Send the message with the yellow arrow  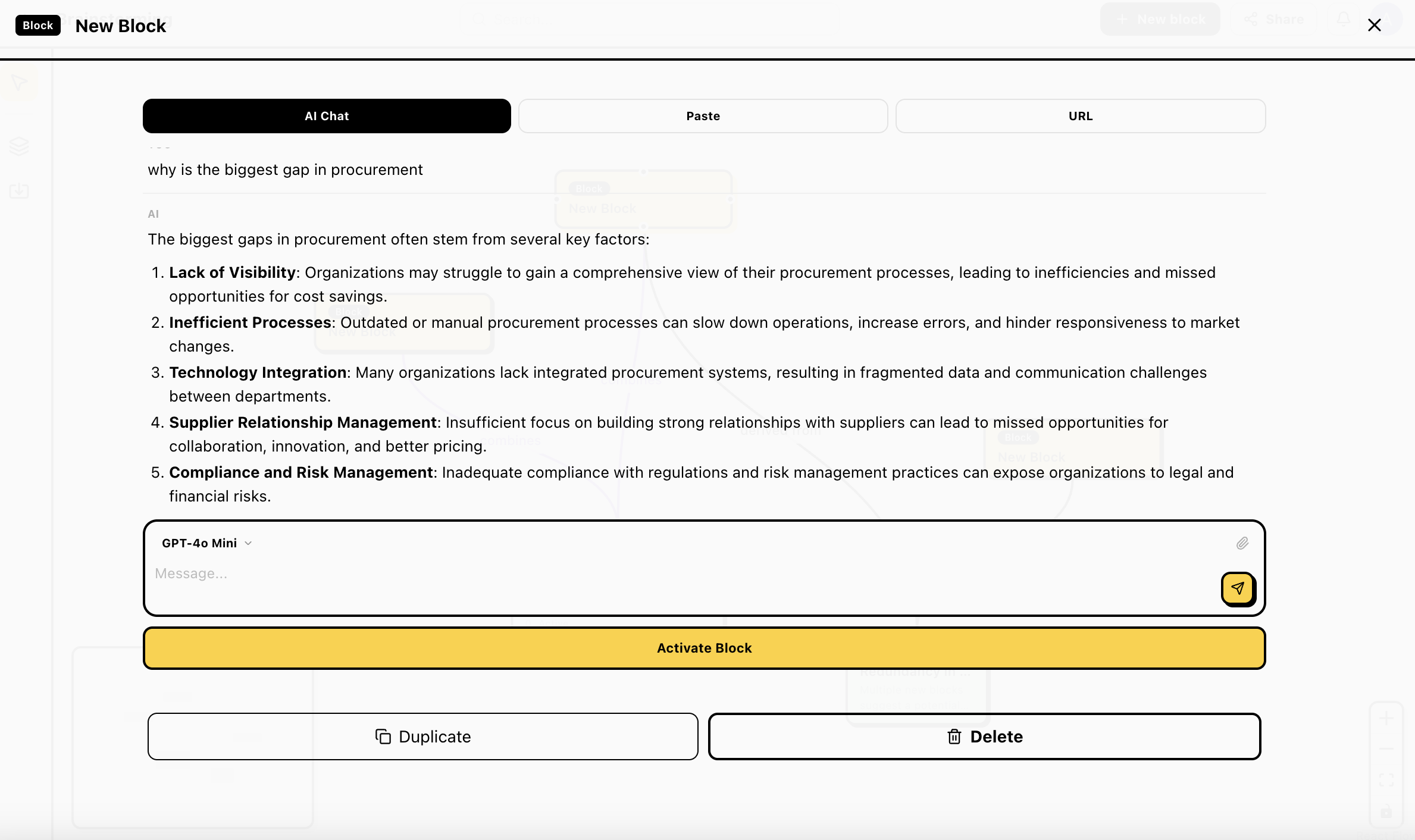click(1238, 588)
